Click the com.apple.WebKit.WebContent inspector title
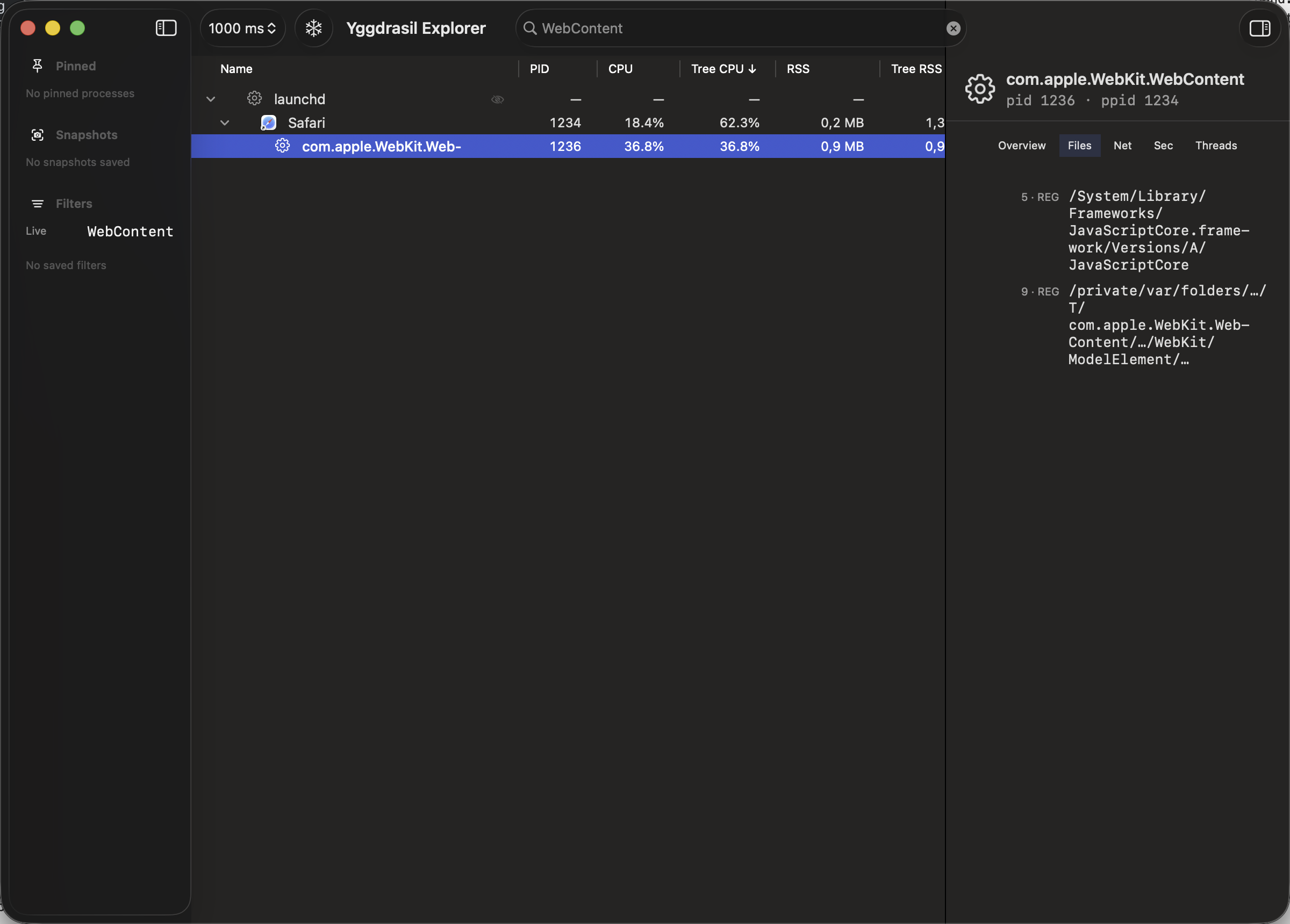 tap(1124, 79)
